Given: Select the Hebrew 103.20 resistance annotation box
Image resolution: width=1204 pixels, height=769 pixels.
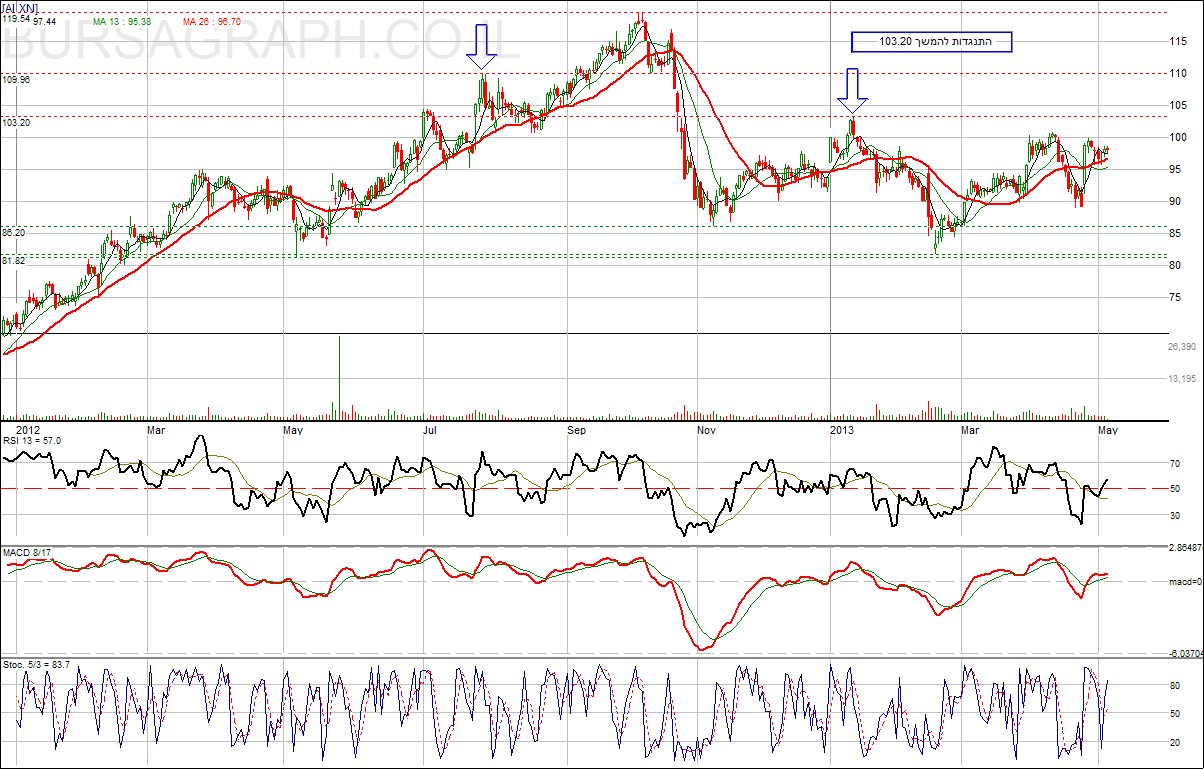Looking at the screenshot, I should 931,42.
